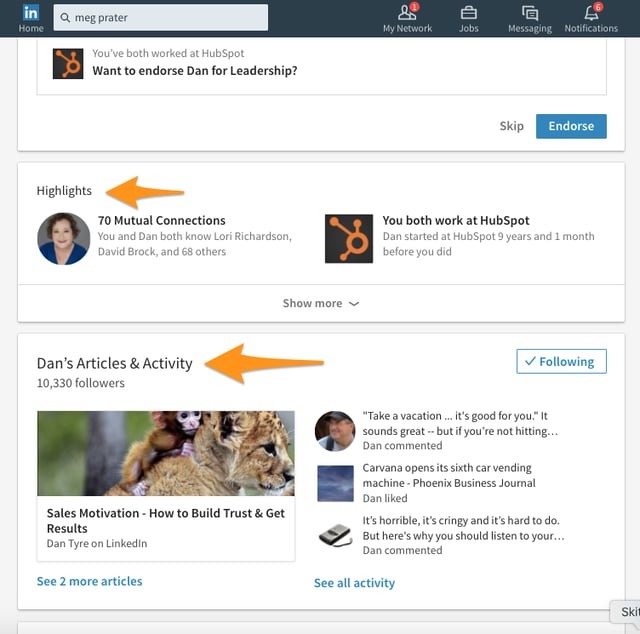The height and width of the screenshot is (634, 640).
Task: Open the My Network icon
Action: point(407,13)
